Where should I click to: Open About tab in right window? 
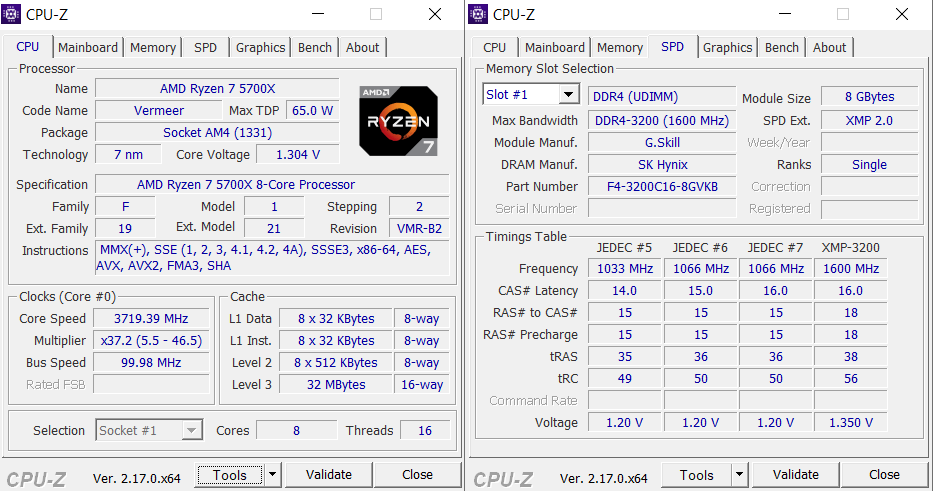coord(829,48)
